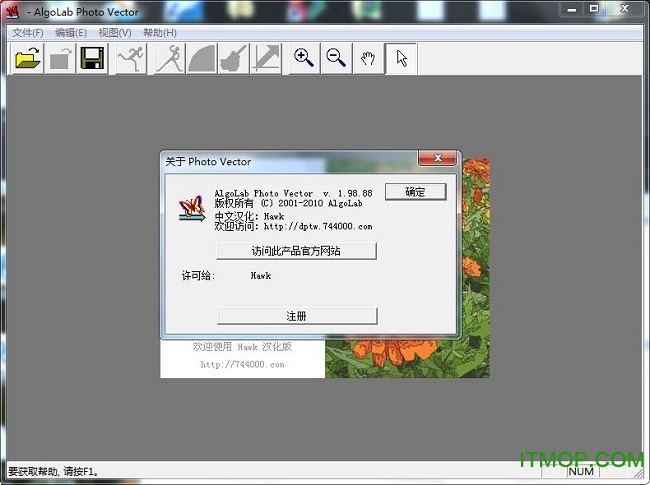Image resolution: width=650 pixels, height=485 pixels.
Task: Minimize the AlgoLab Photo Vector window
Action: (x=572, y=9)
